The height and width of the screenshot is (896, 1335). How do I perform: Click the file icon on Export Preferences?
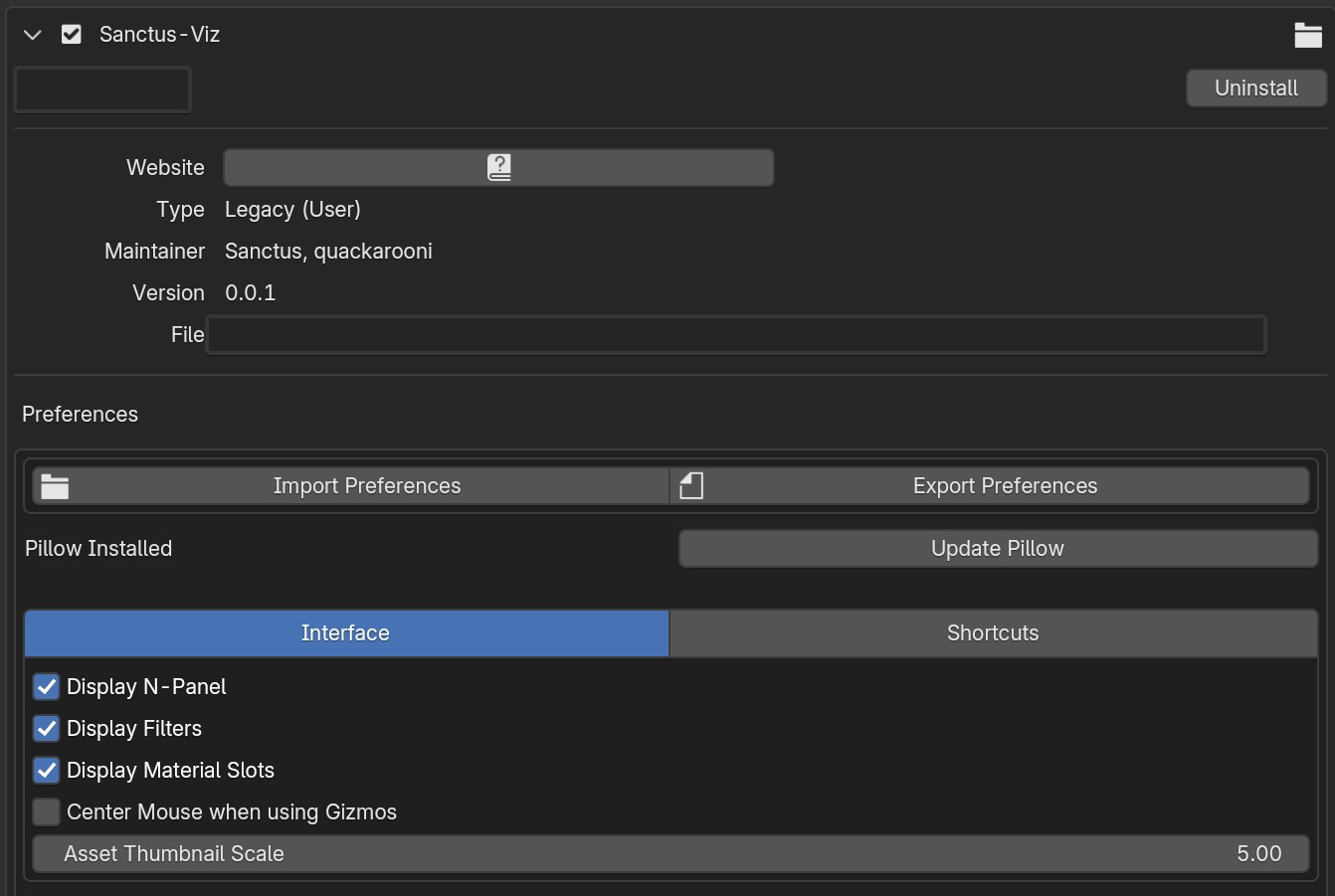pos(691,486)
